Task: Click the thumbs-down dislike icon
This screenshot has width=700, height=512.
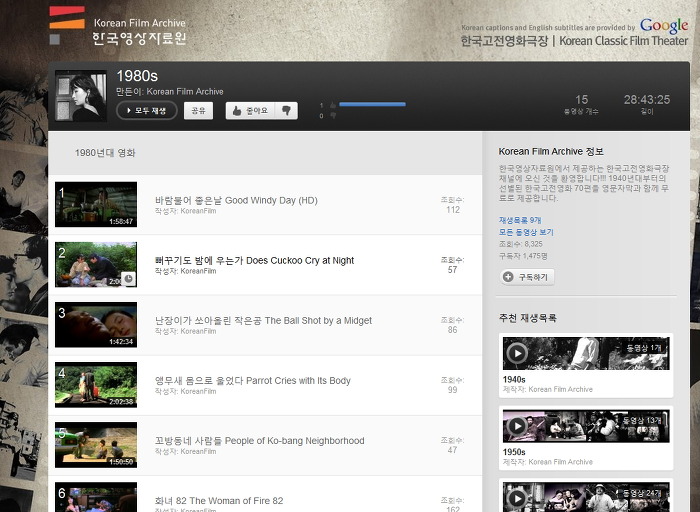Action: 286,111
